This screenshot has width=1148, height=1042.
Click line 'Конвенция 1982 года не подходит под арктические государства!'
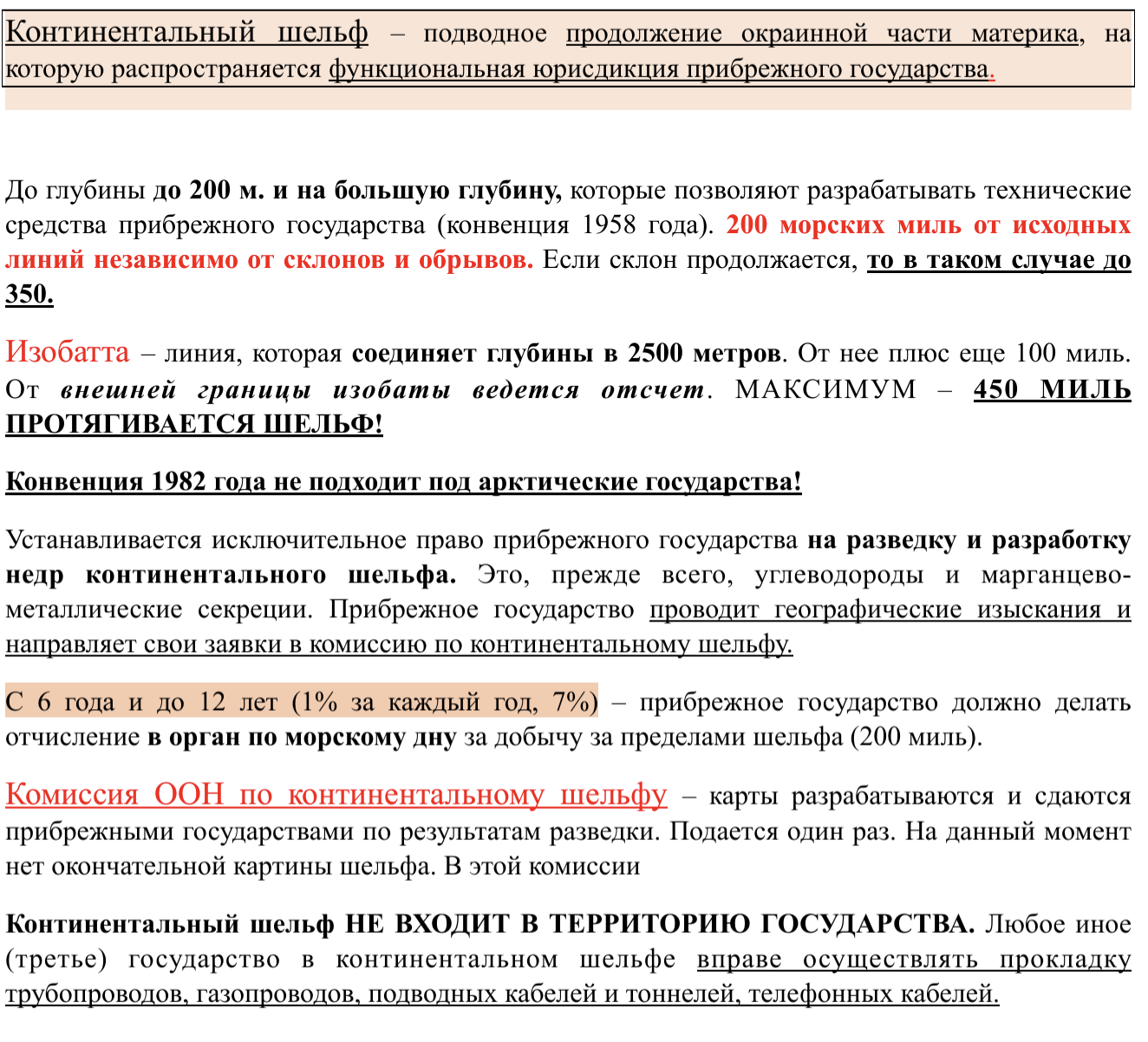coord(403,481)
